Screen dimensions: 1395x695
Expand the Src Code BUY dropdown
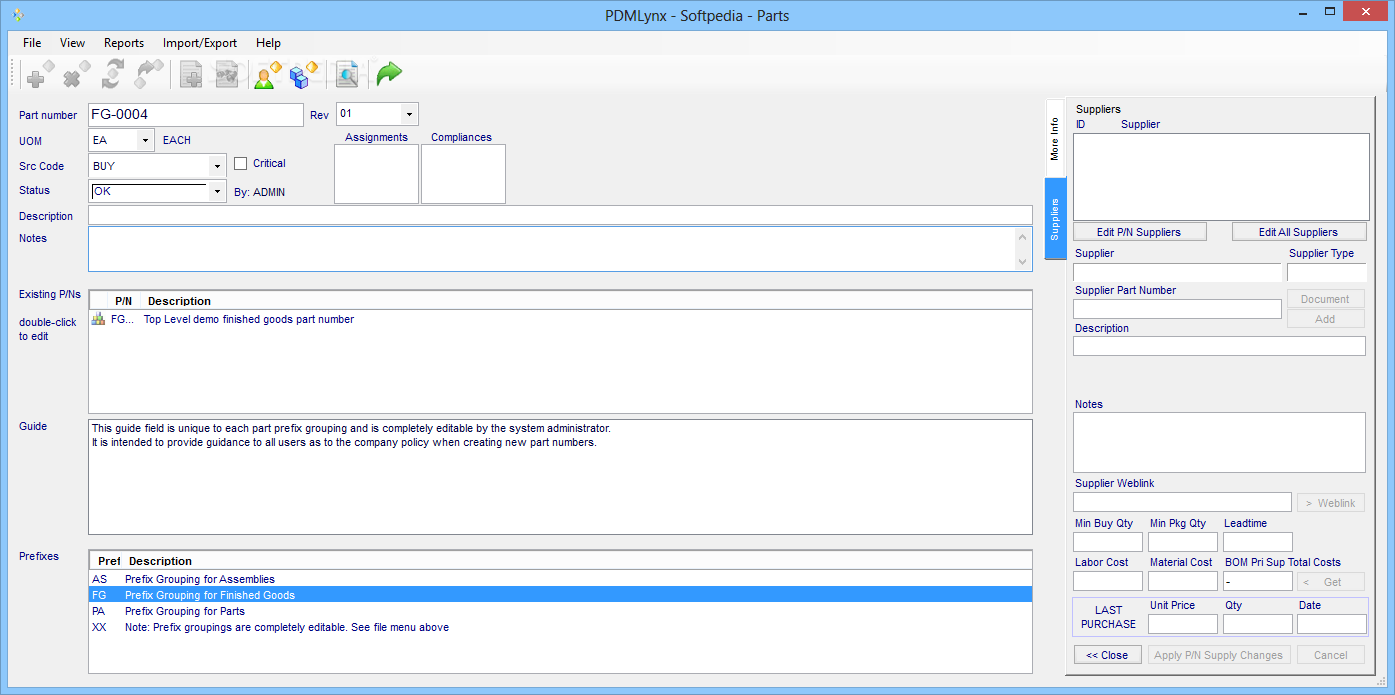point(217,165)
